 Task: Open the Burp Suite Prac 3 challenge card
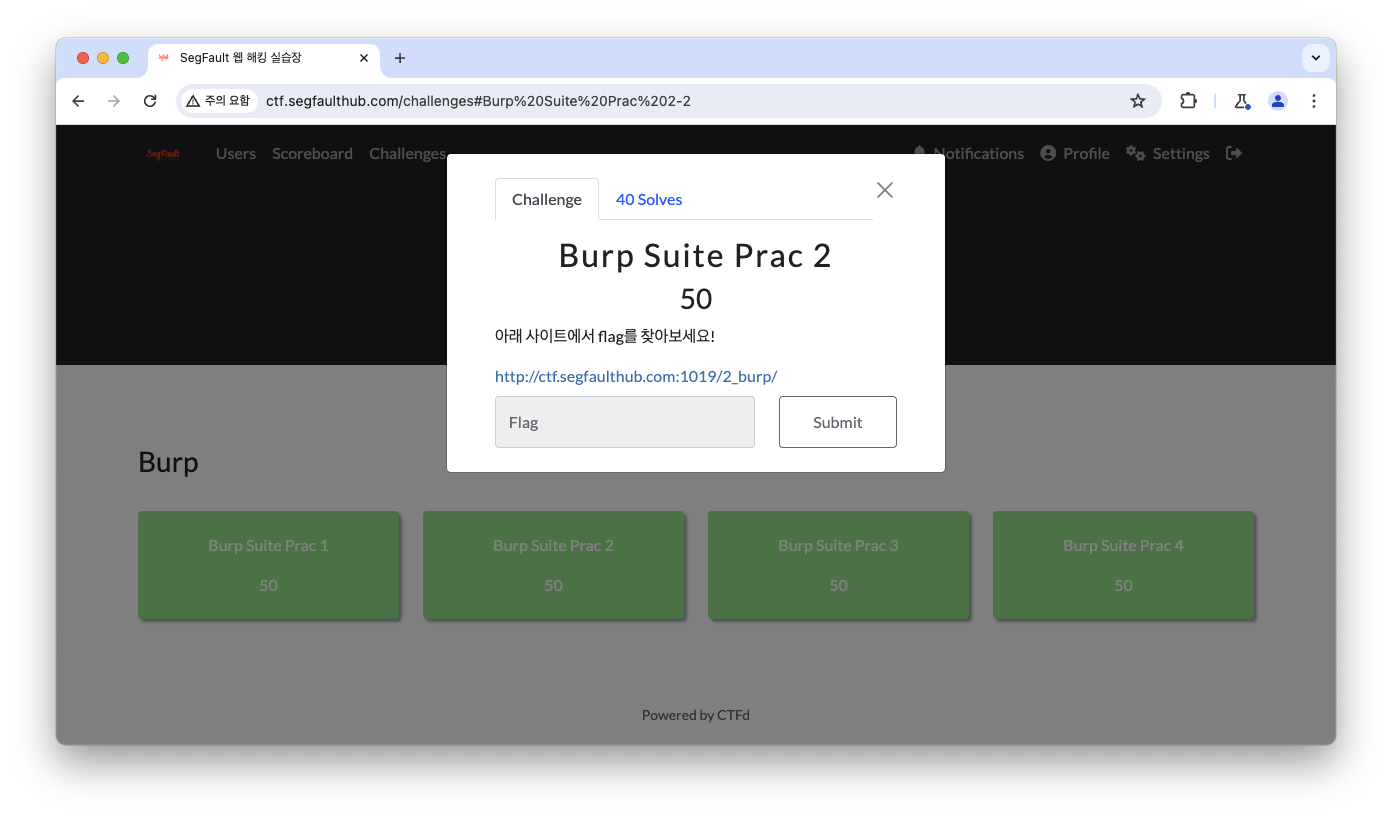838,565
